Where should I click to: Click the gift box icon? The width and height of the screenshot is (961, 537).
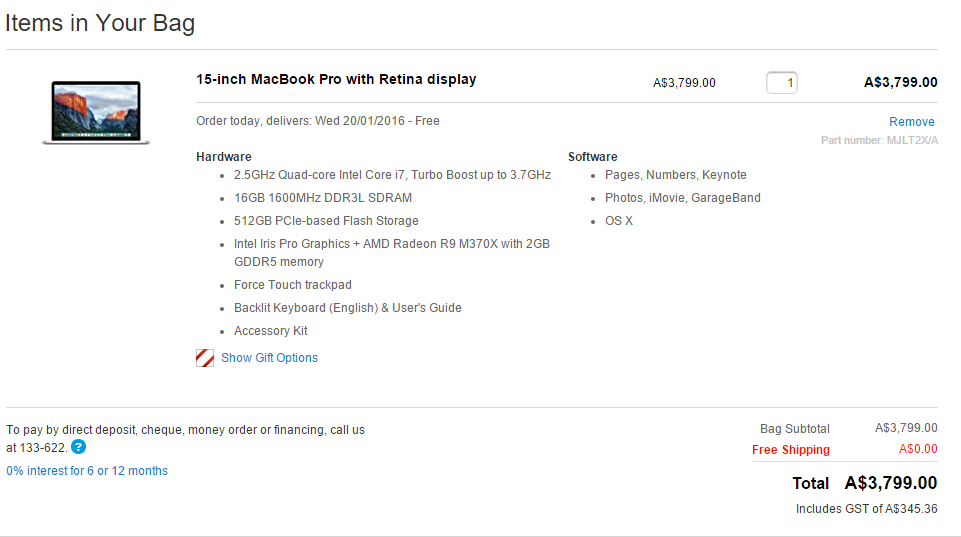205,358
